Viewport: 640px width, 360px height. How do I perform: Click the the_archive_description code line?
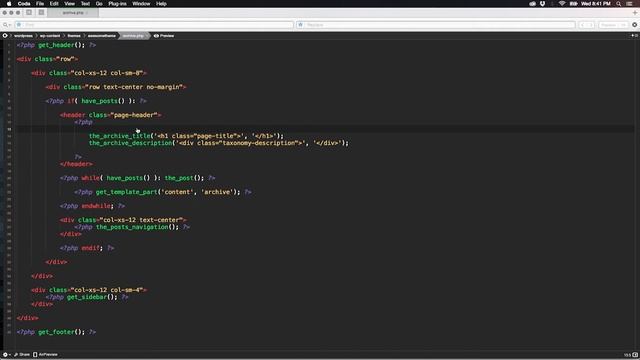tap(219, 143)
